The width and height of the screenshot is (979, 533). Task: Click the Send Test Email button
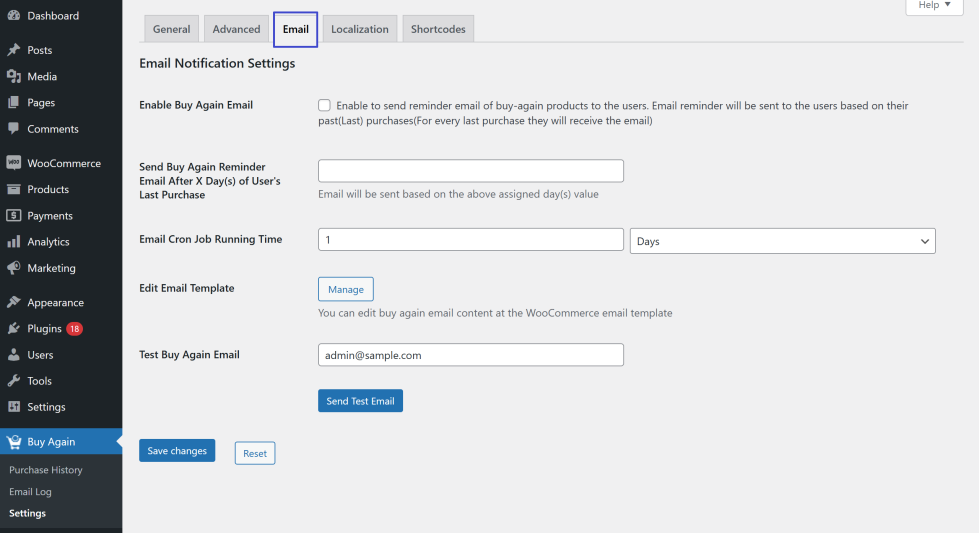click(360, 401)
